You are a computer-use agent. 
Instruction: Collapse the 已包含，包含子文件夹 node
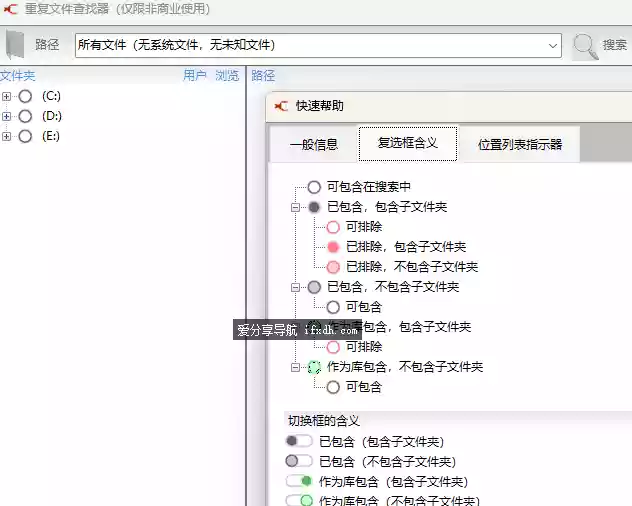click(x=295, y=207)
